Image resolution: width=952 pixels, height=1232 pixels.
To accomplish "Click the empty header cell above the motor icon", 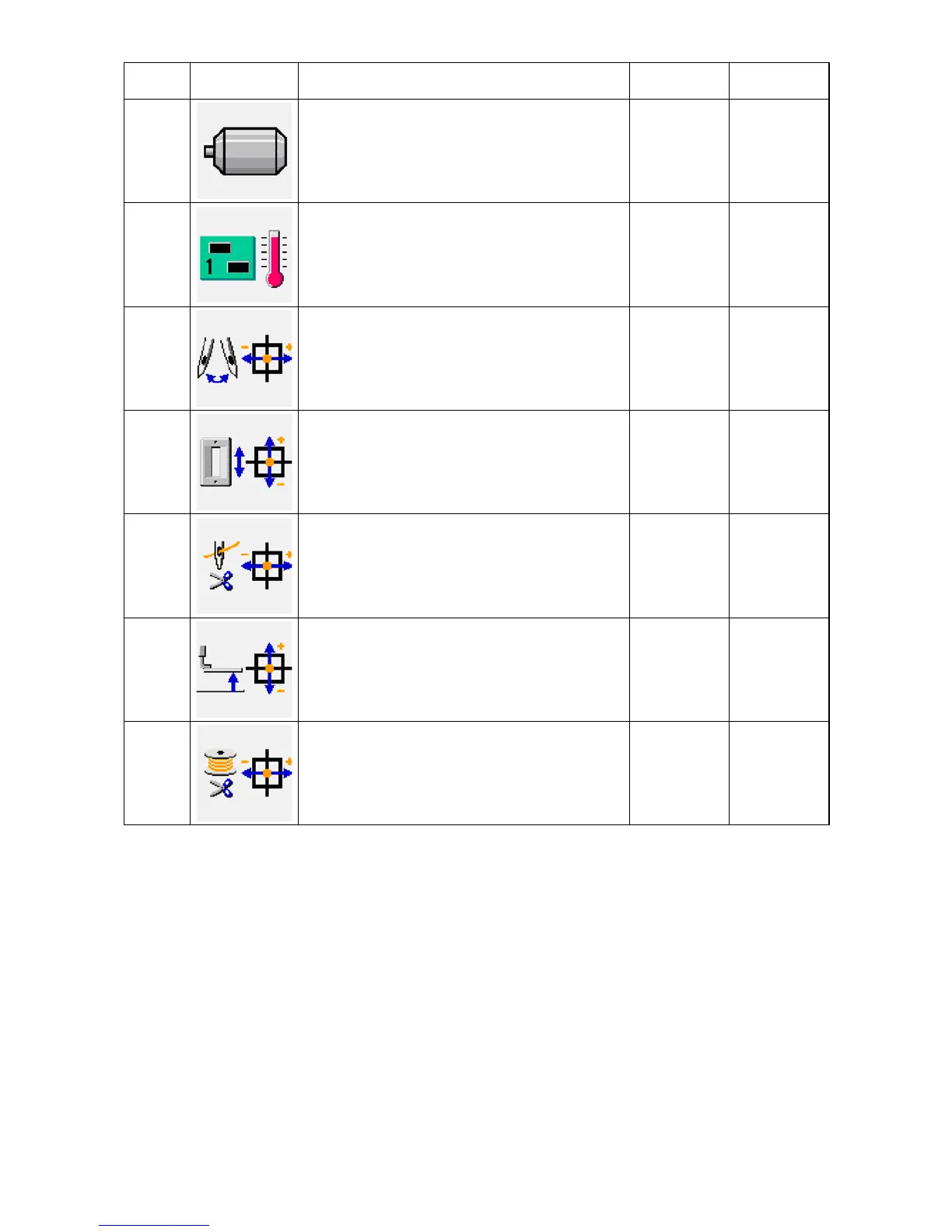I will click(x=244, y=81).
